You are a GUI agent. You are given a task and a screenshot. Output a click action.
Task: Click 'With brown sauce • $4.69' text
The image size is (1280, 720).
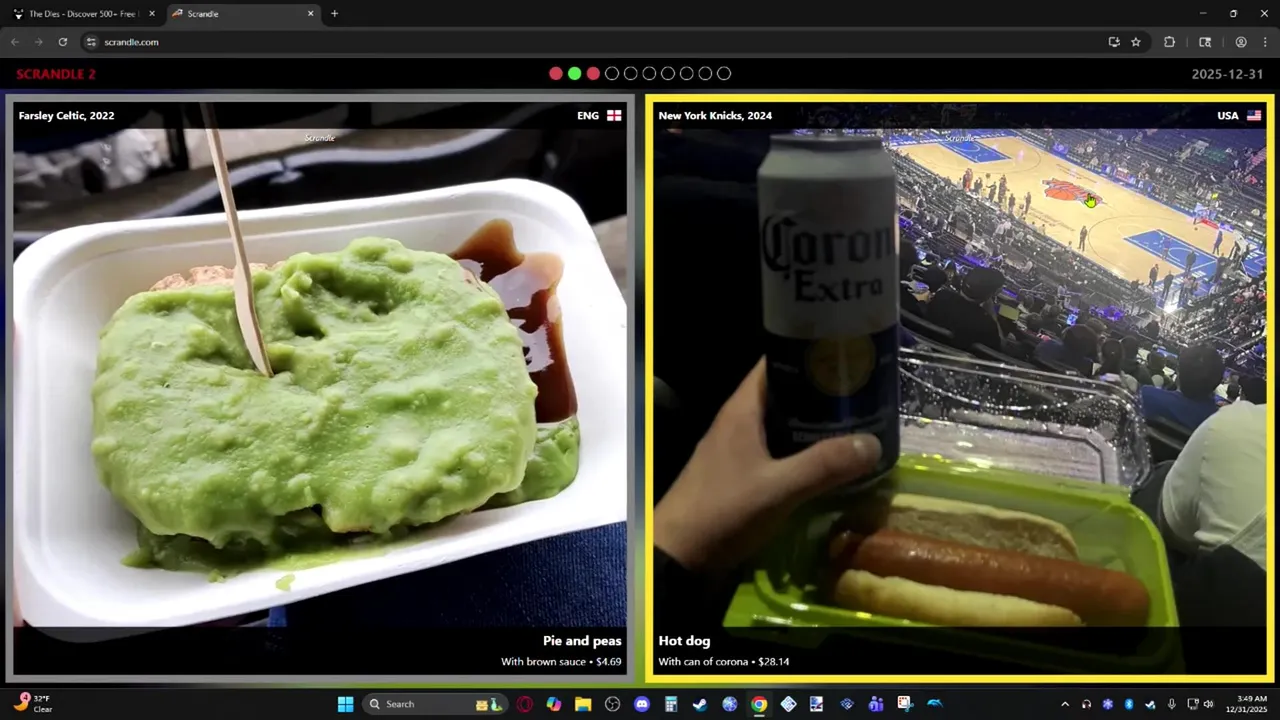click(561, 662)
